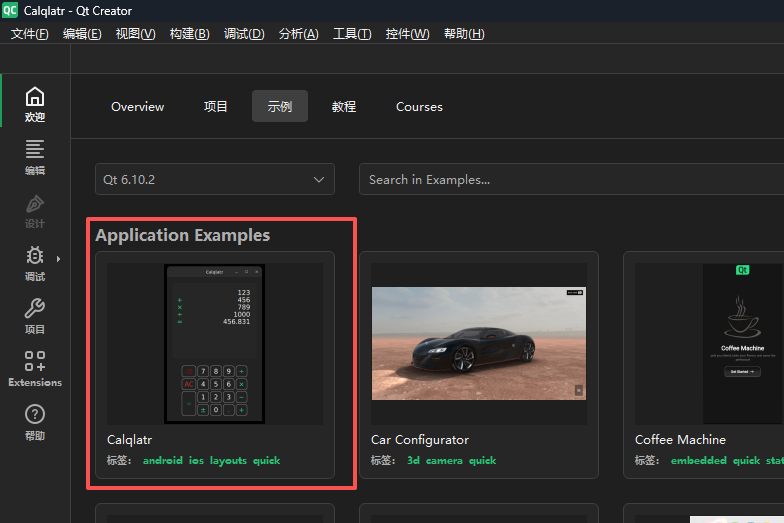The width and height of the screenshot is (784, 523).
Task: Click the Calqlatr example title
Action: pos(129,440)
